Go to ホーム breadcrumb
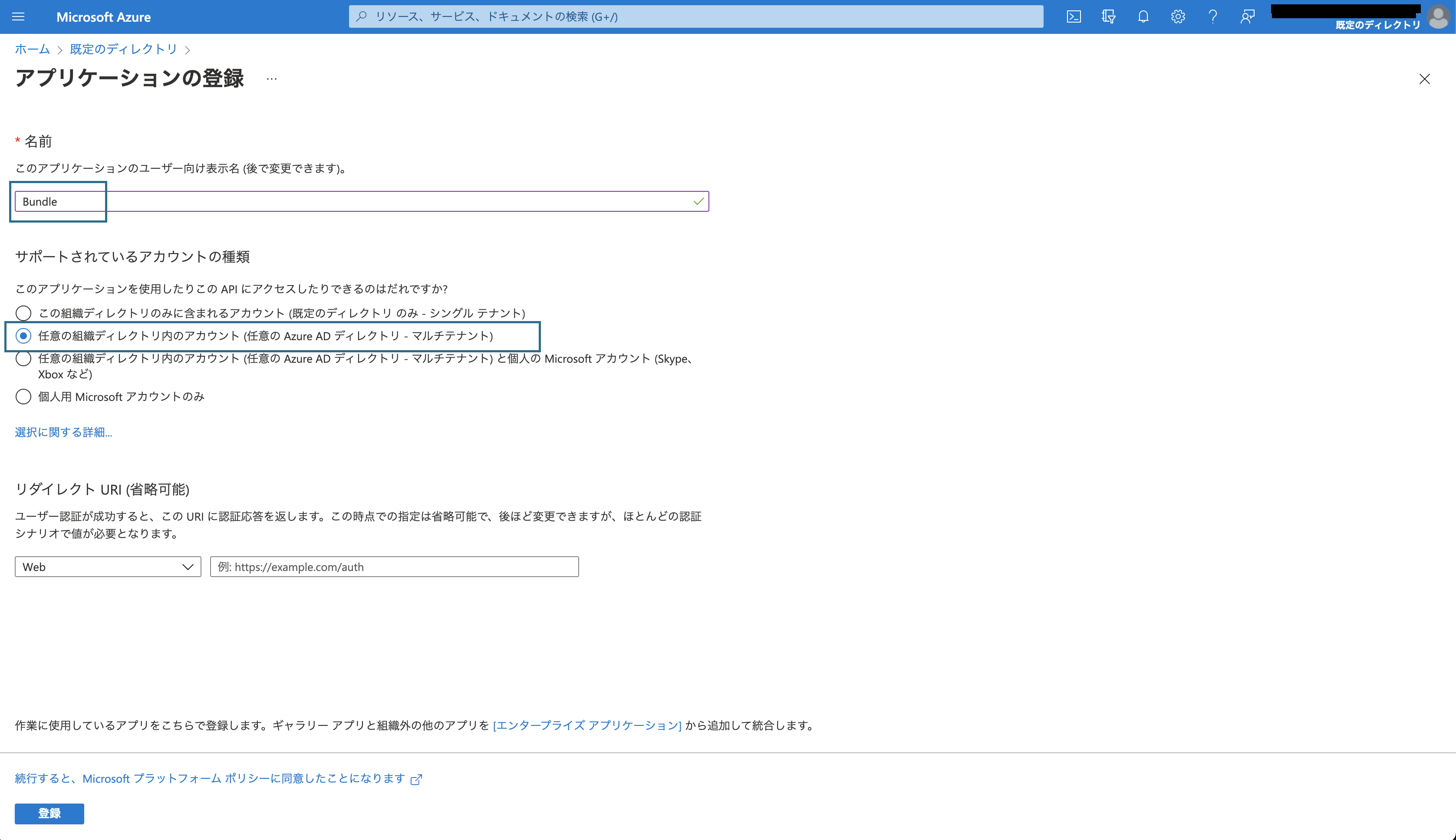The image size is (1456, 840). coord(32,49)
